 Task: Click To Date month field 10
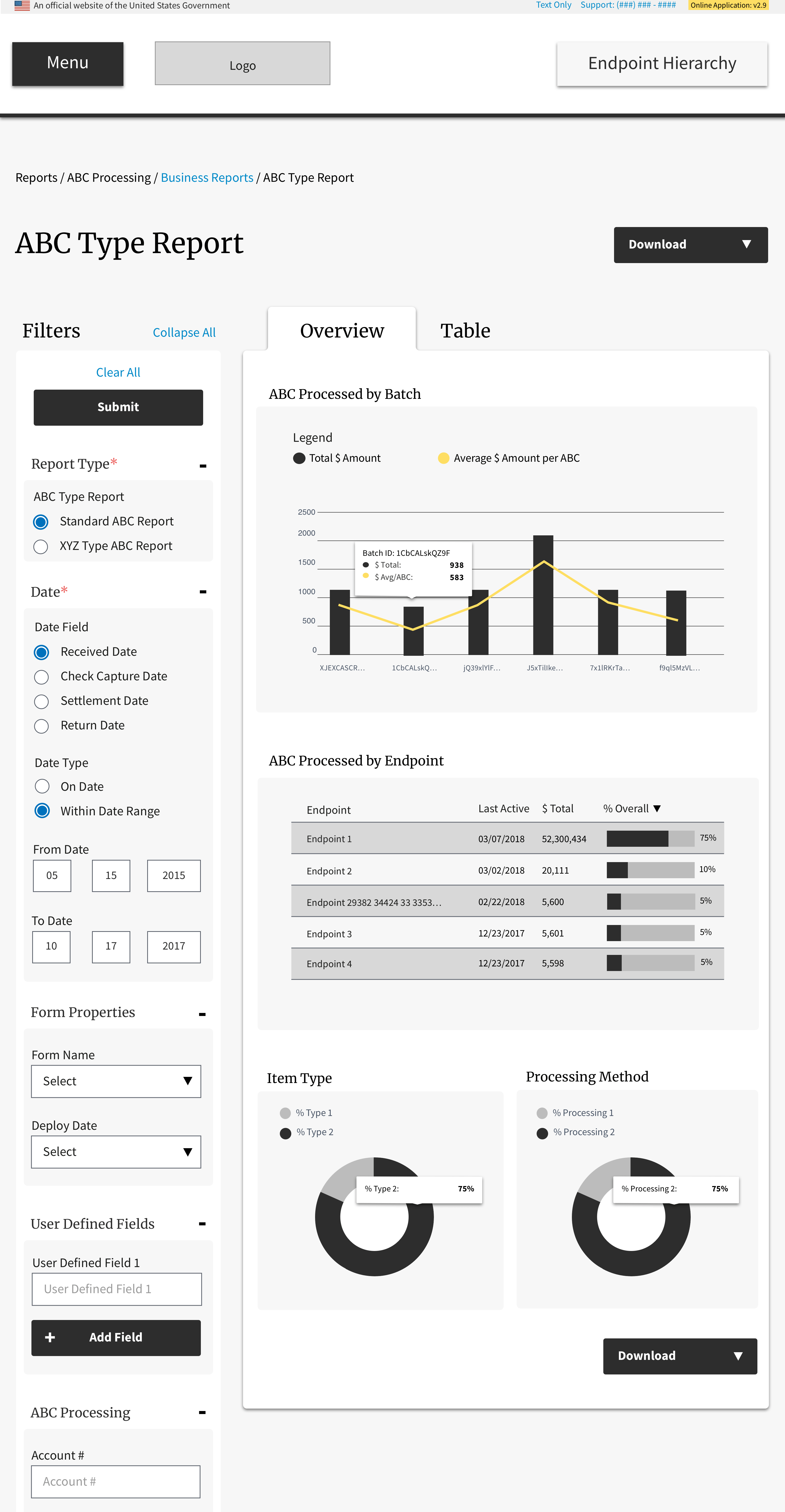point(52,946)
